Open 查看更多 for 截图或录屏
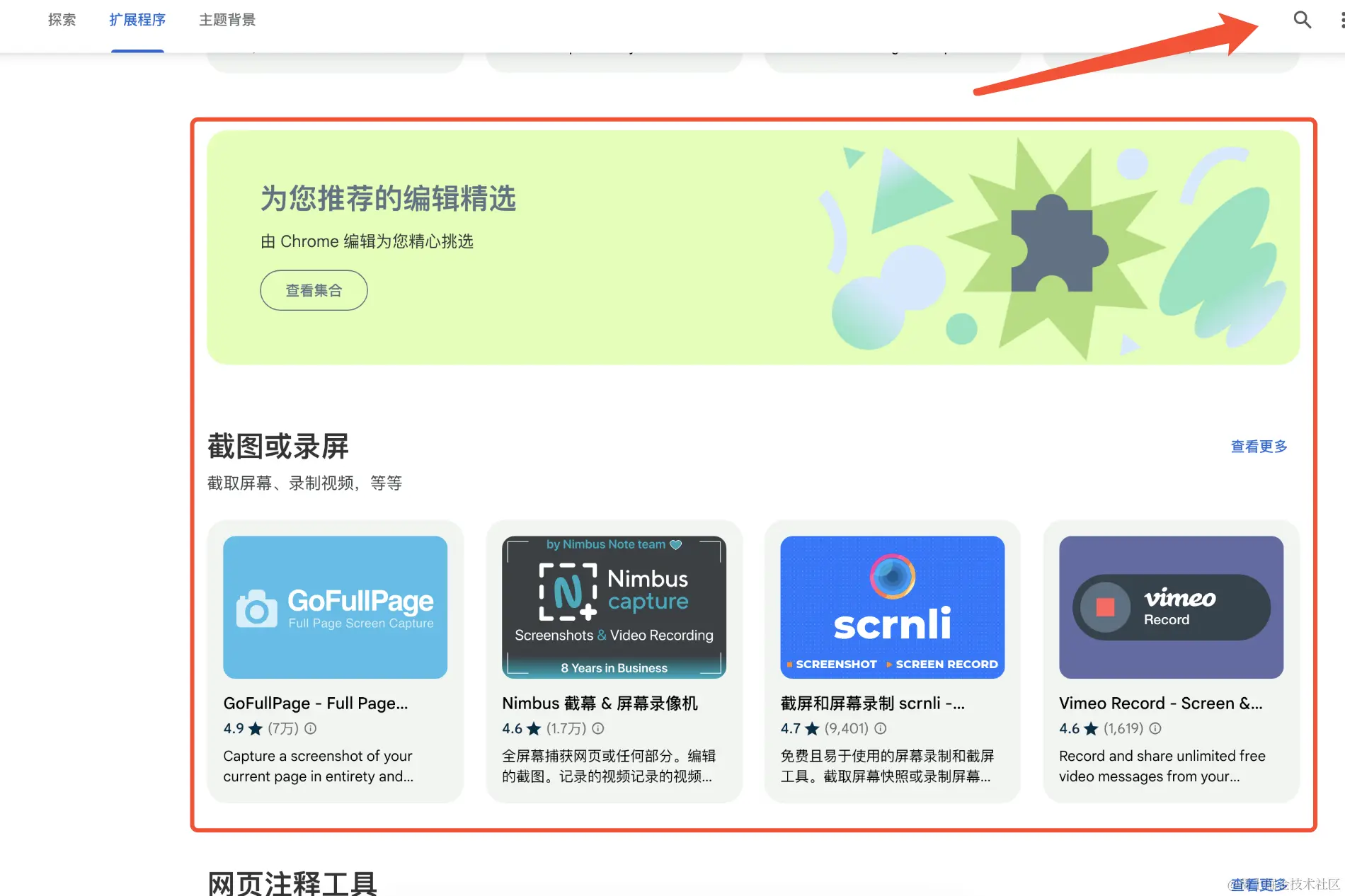 point(1259,447)
